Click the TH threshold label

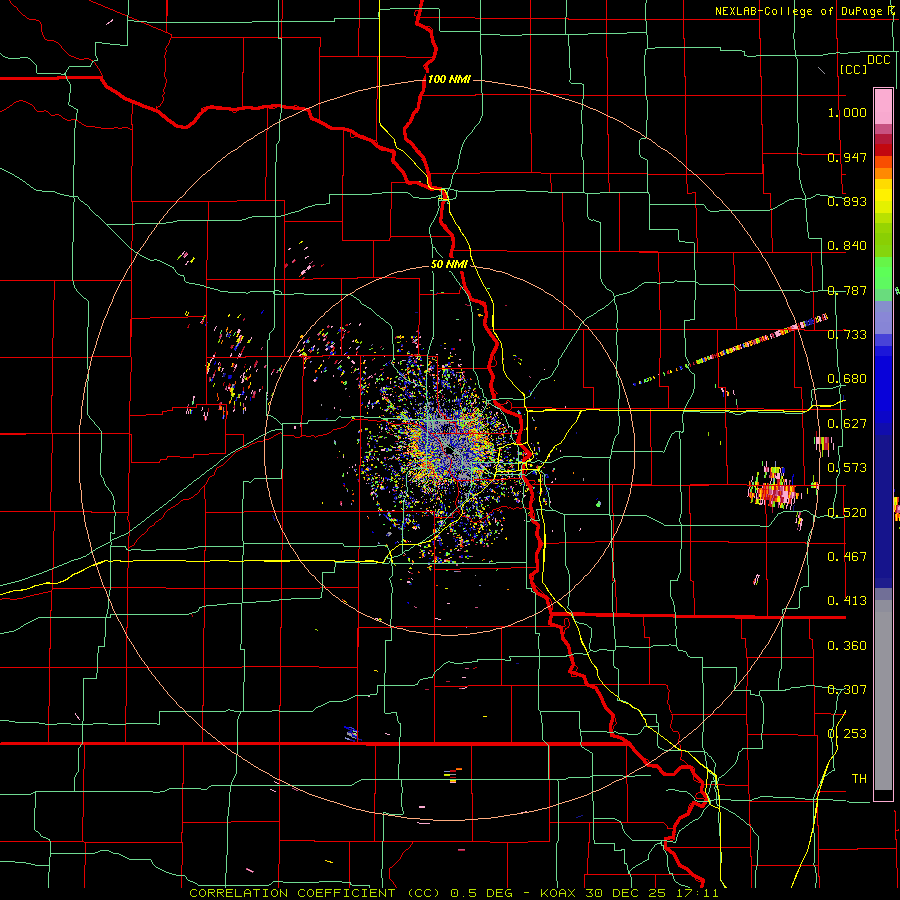[x=859, y=779]
